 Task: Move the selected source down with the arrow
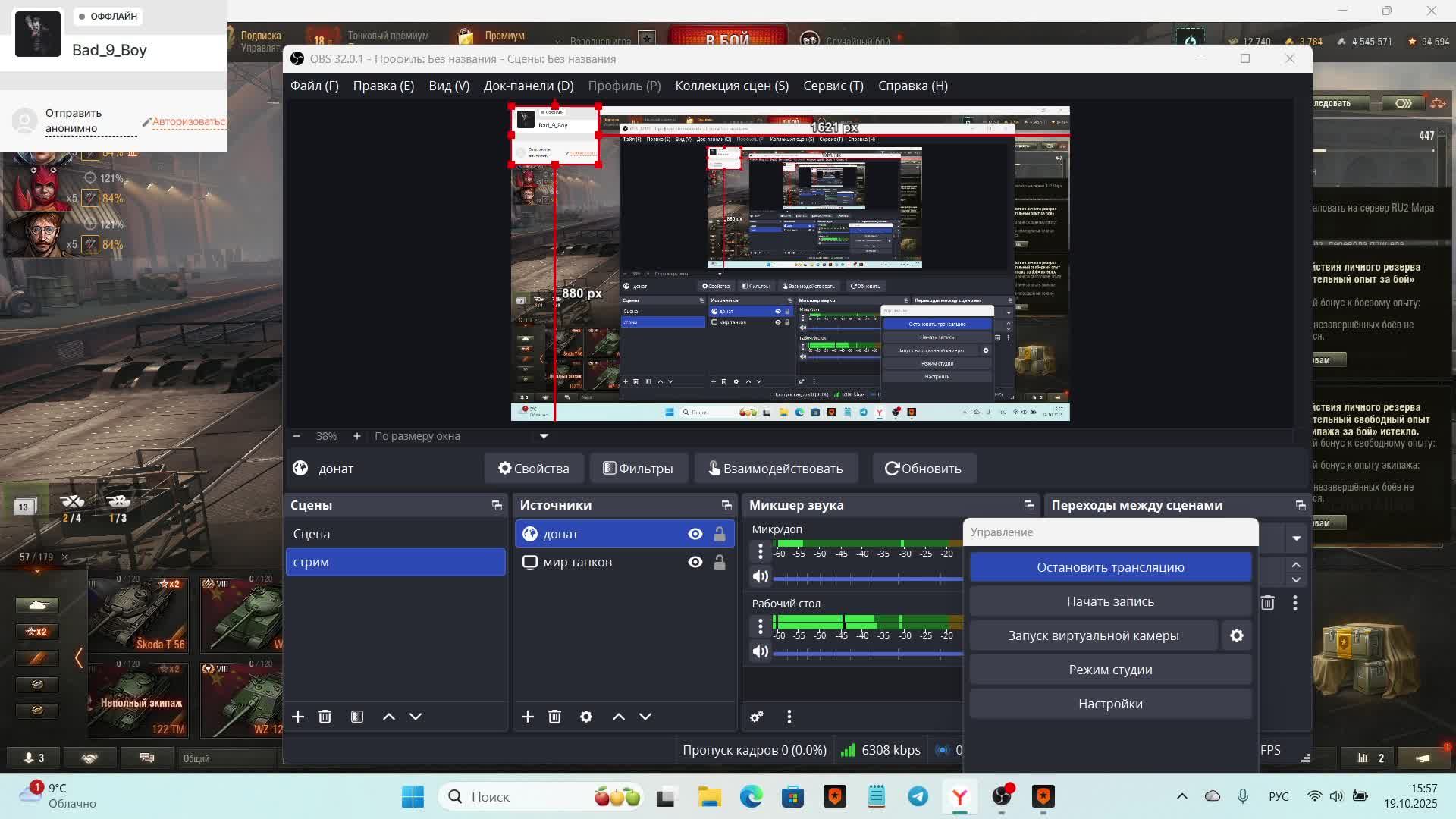pos(645,717)
